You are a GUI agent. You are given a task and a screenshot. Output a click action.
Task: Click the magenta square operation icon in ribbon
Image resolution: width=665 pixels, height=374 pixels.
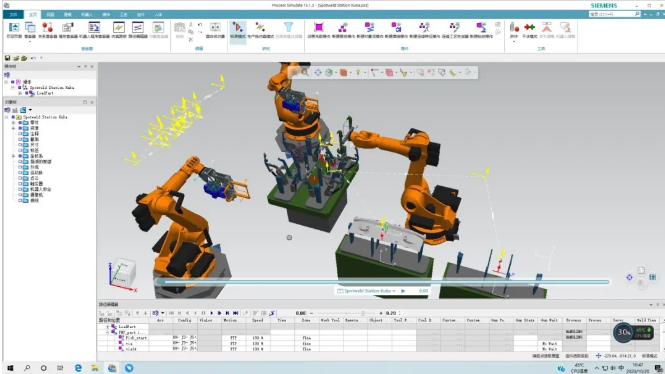click(x=319, y=28)
